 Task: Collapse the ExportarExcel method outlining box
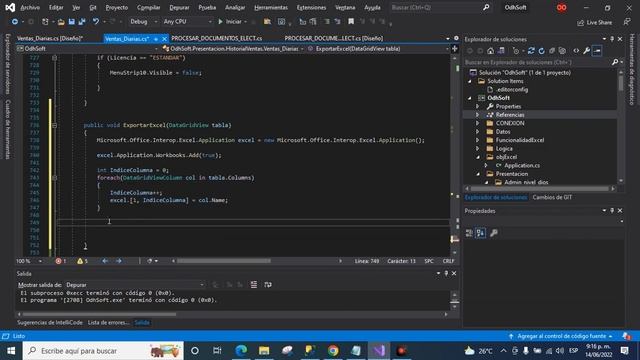coord(54,125)
